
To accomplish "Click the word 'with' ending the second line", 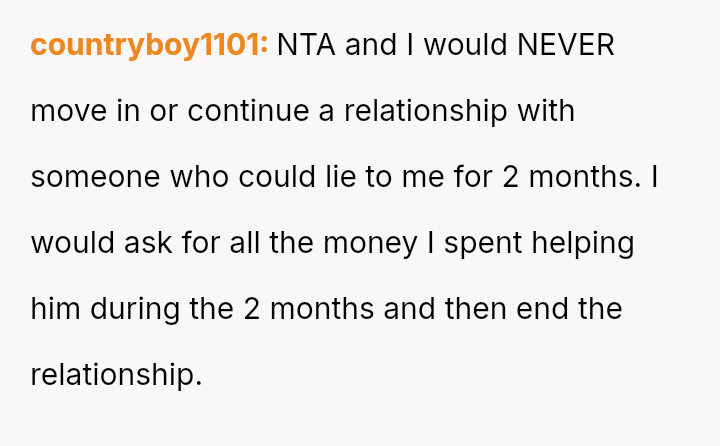I will coord(546,111).
